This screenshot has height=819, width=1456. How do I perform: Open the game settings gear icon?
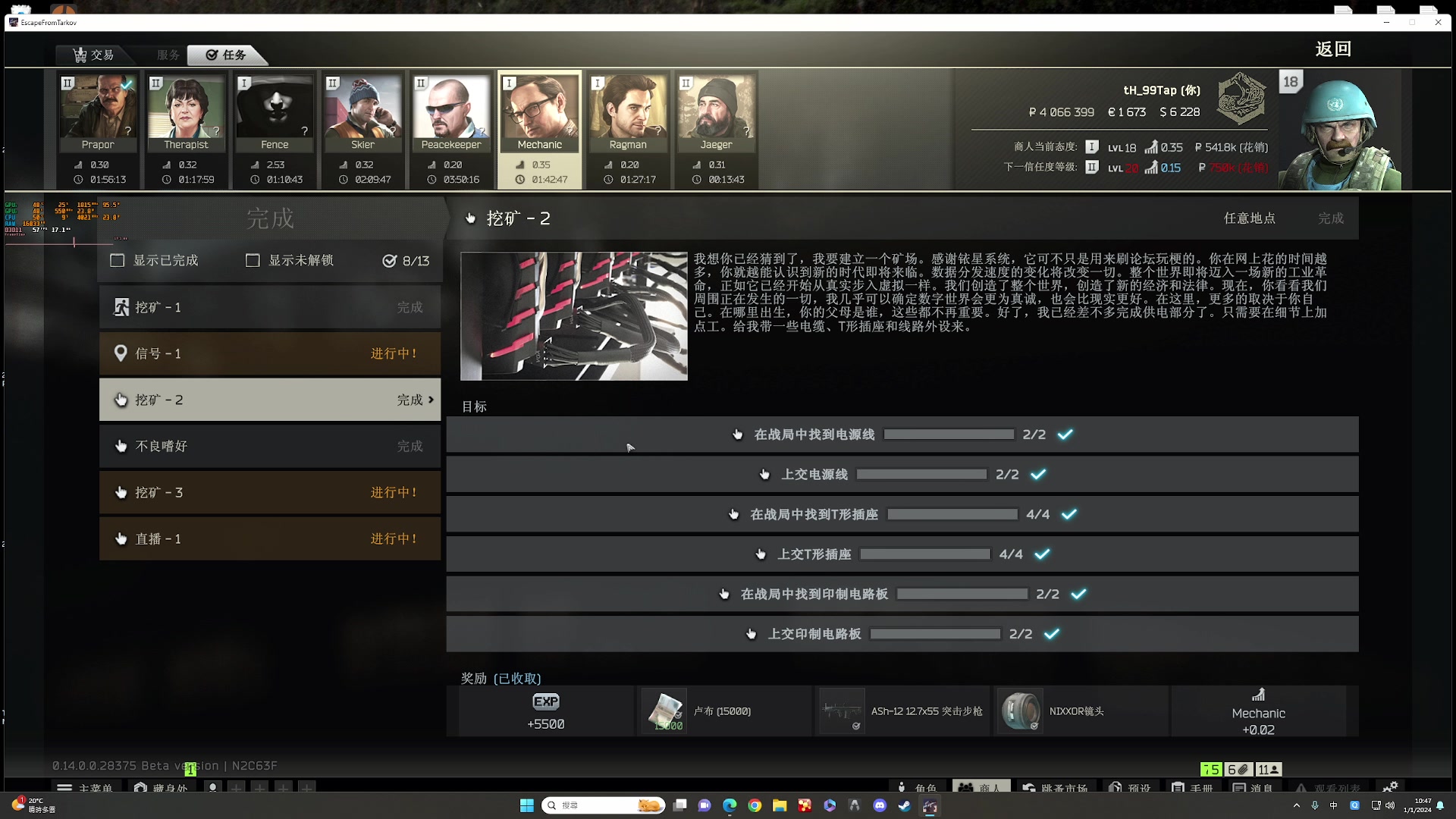coord(1390,787)
